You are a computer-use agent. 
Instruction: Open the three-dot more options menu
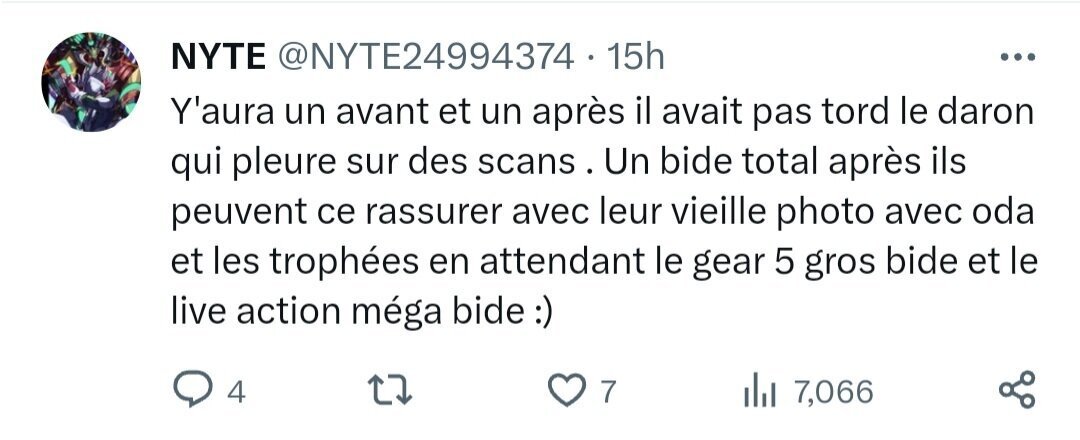pos(1018,58)
